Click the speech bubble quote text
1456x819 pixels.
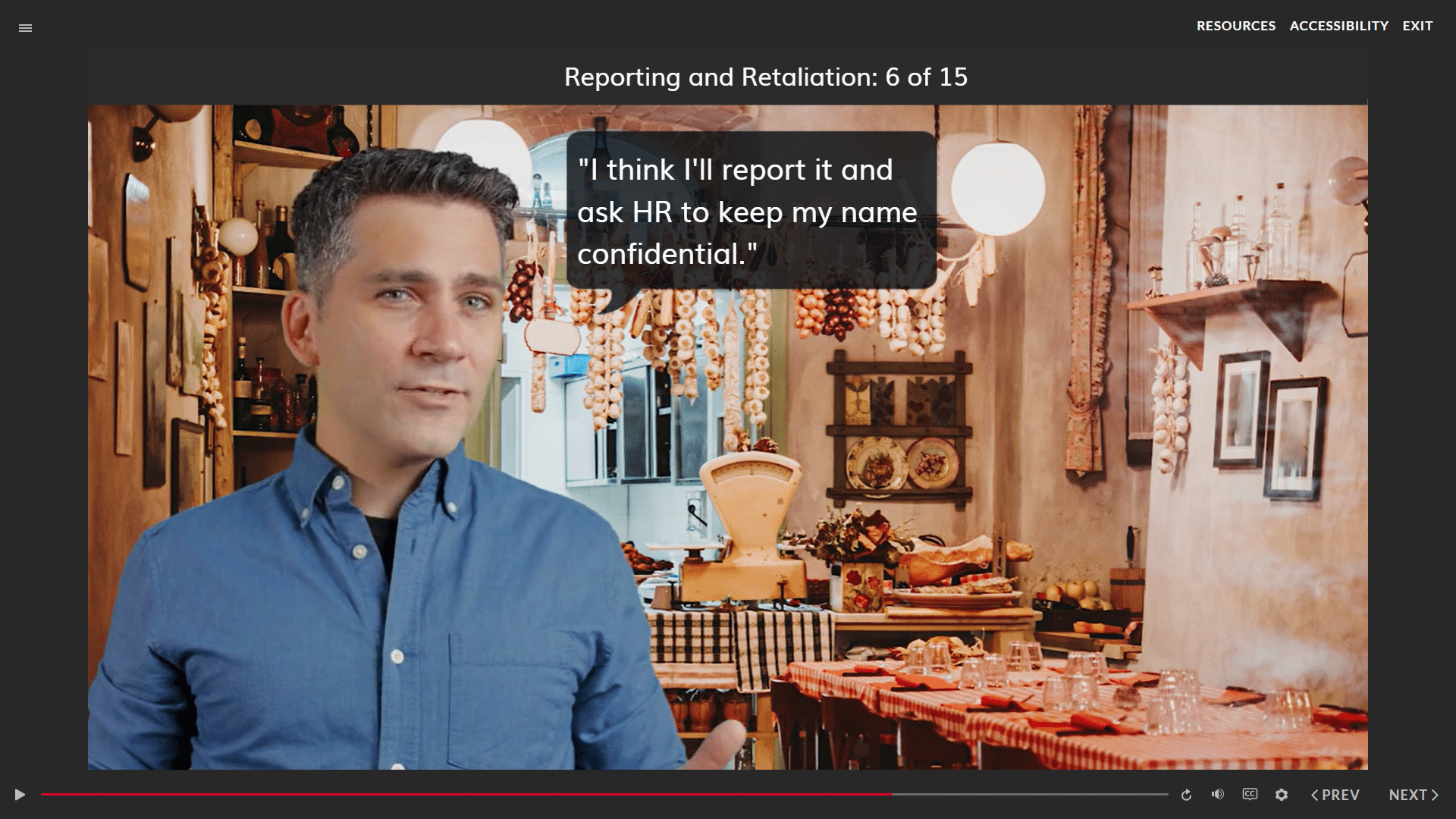point(747,212)
